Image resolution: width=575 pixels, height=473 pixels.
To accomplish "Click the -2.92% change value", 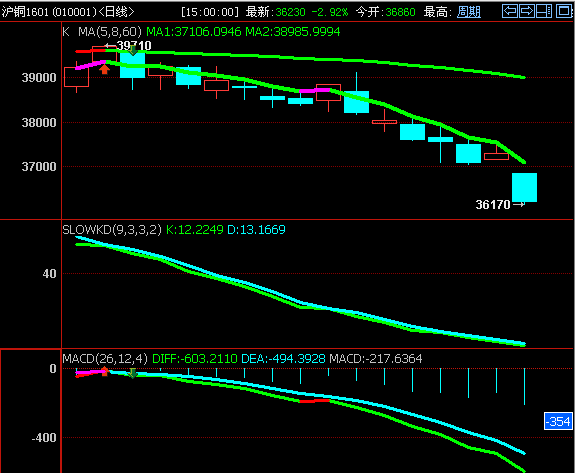I will click(330, 12).
